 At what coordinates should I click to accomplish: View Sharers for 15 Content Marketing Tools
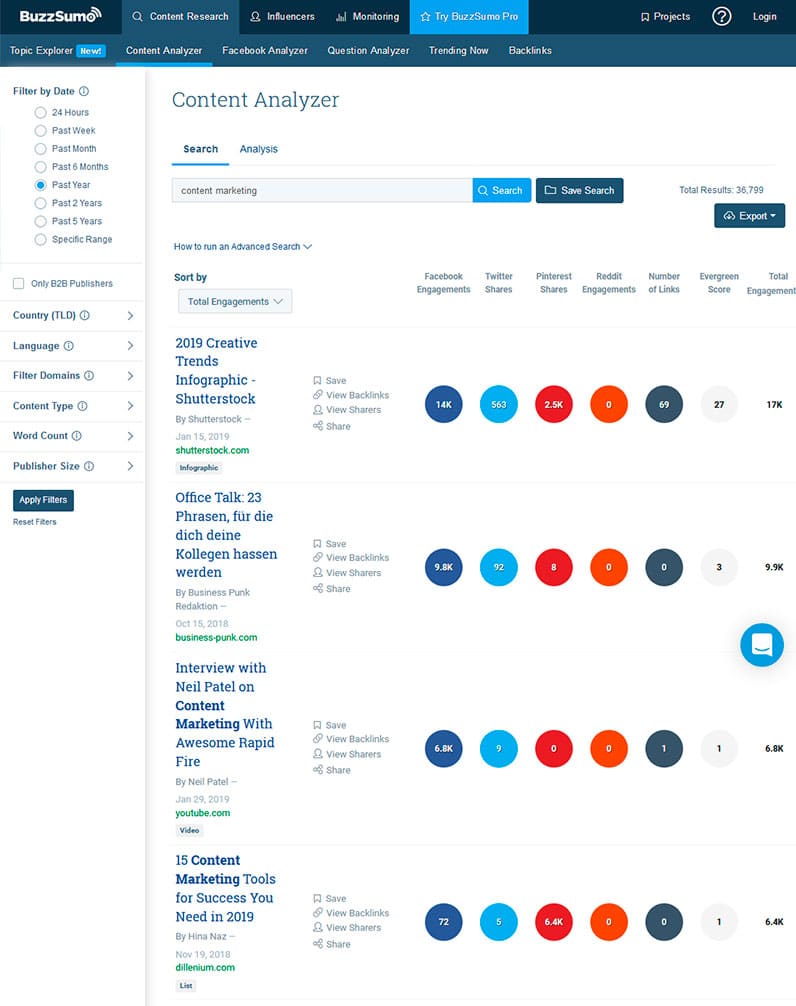(x=347, y=927)
